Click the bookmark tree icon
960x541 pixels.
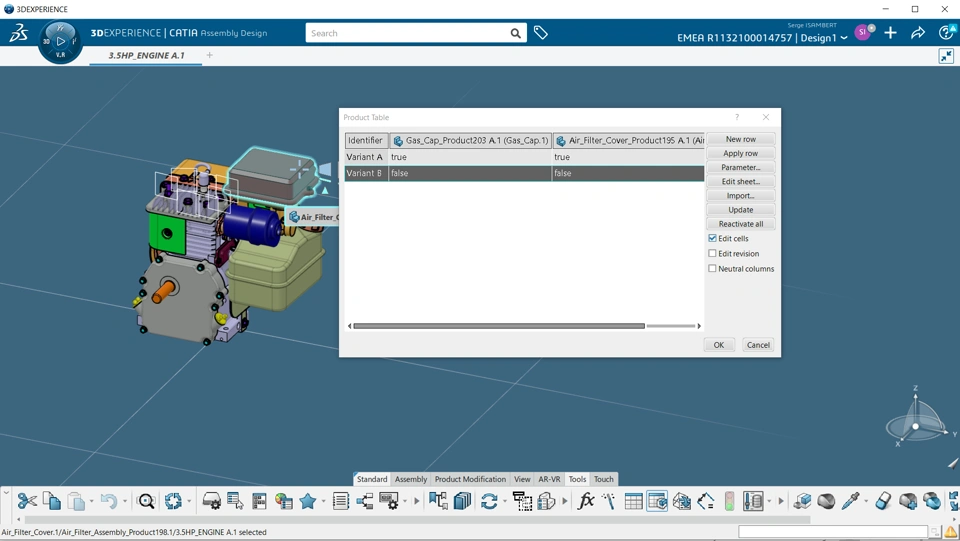(438, 501)
